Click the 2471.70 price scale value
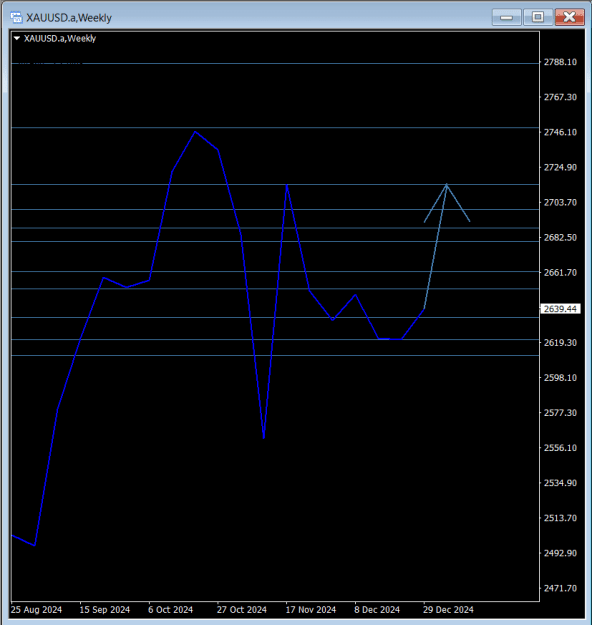 (560, 588)
